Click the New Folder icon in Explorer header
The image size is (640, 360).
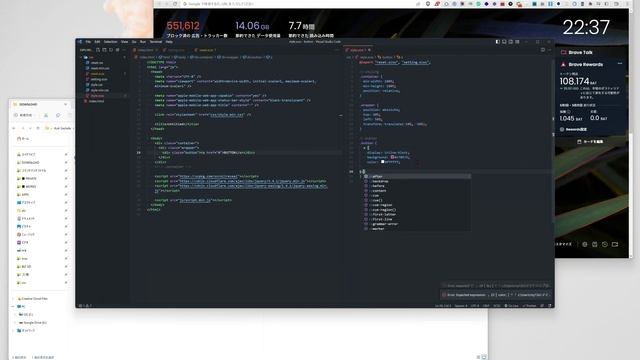(x=104, y=50)
